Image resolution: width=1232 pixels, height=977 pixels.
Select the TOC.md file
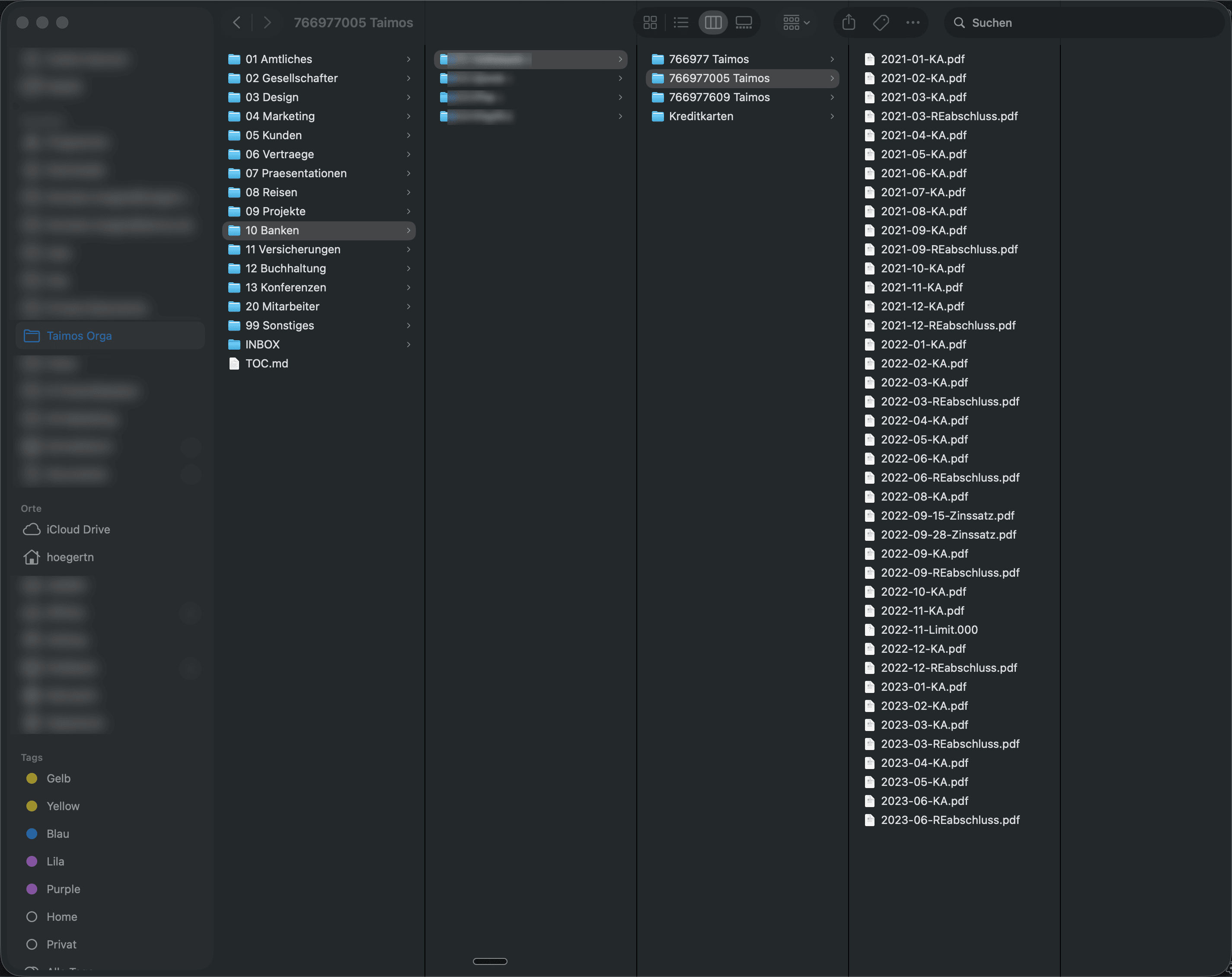(x=319, y=364)
